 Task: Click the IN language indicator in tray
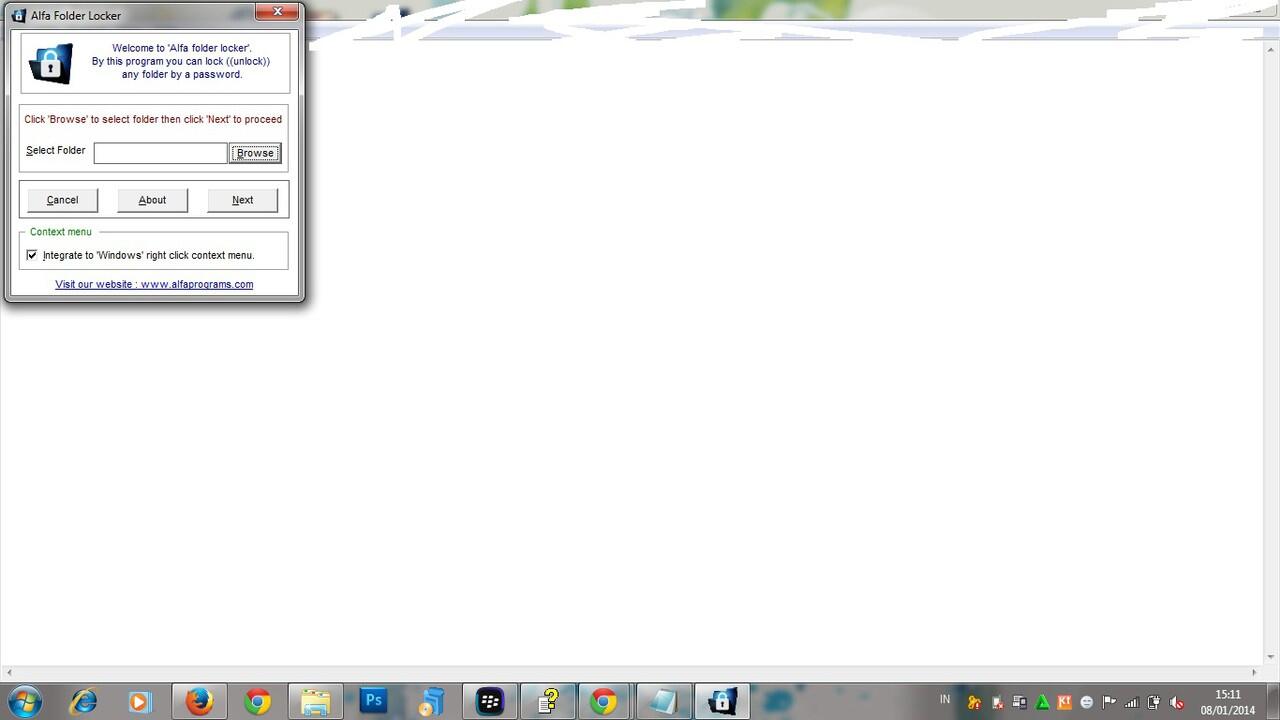click(945, 699)
